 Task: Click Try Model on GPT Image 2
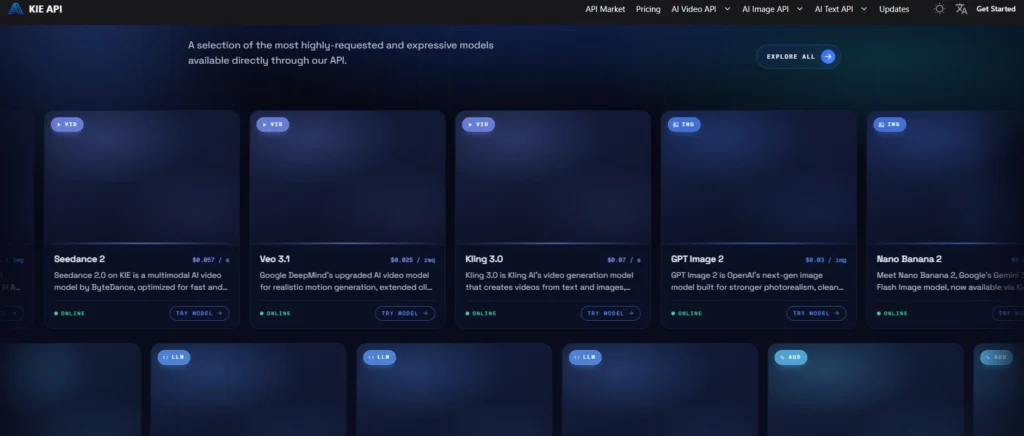coord(816,313)
